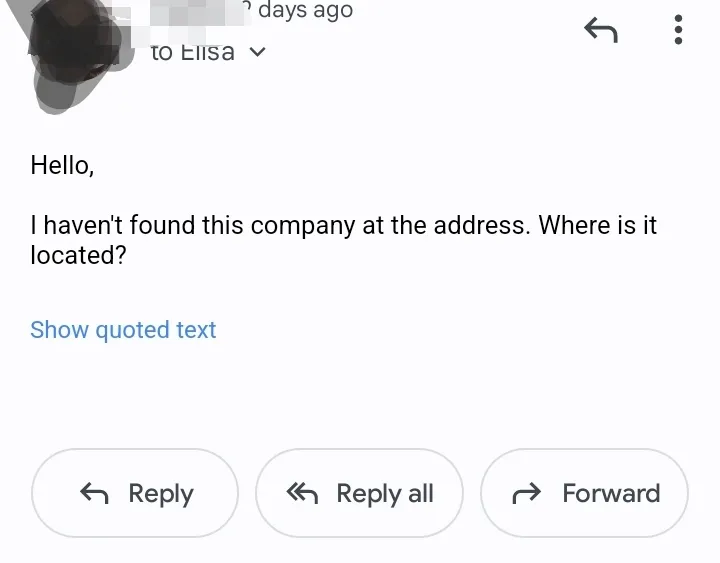Expand recipient details with the chevron near Elisa
The width and height of the screenshot is (720, 563).
tap(258, 52)
